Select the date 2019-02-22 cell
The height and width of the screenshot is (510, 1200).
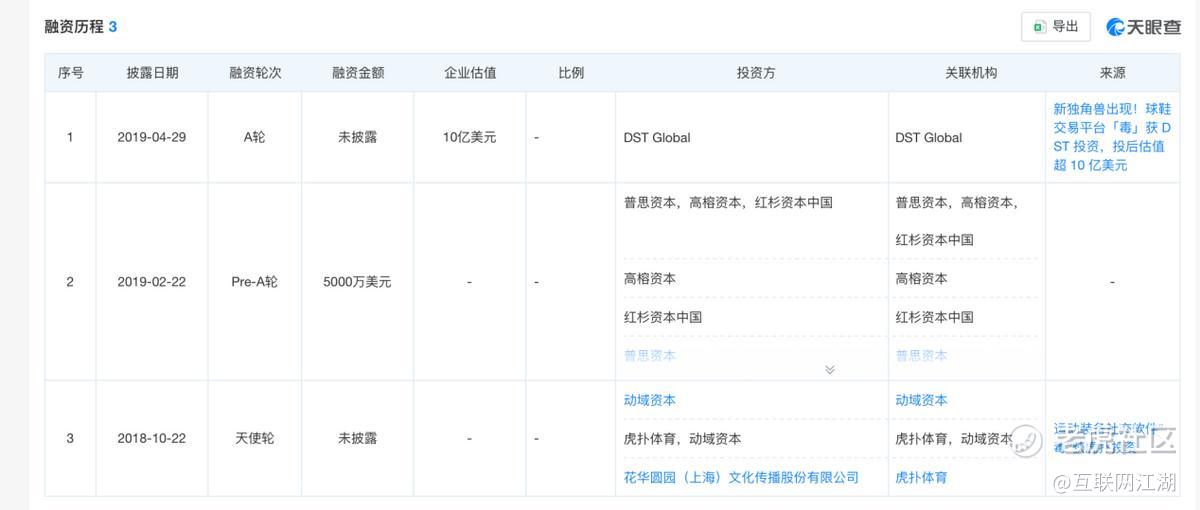point(152,282)
